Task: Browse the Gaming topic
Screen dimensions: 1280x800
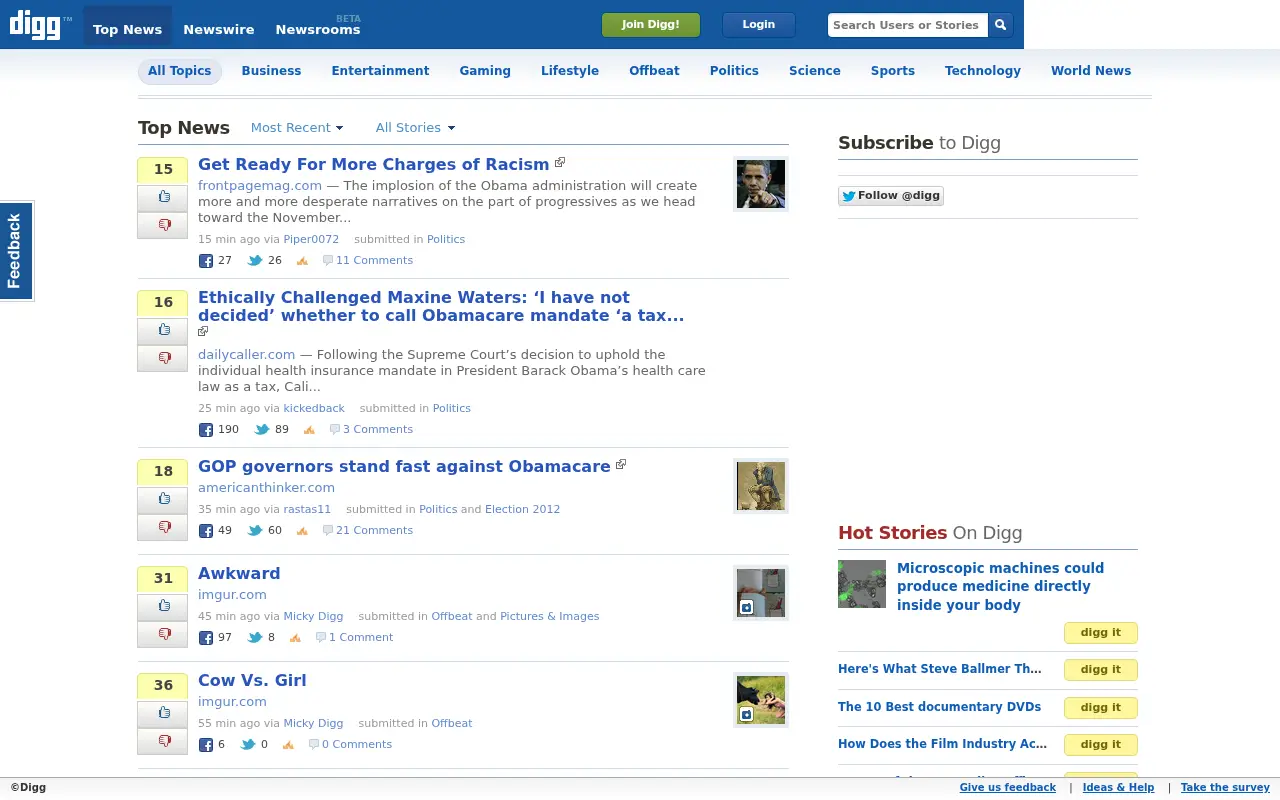Action: 485,71
